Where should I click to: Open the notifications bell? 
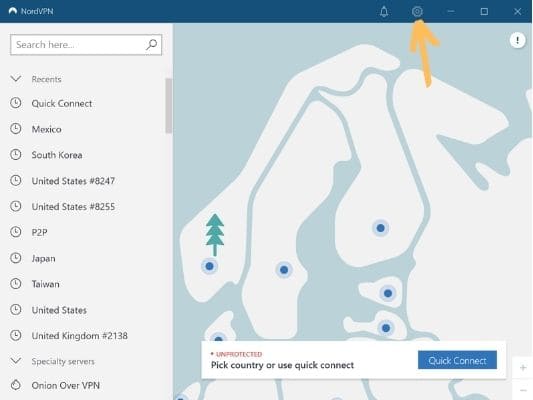tap(384, 12)
